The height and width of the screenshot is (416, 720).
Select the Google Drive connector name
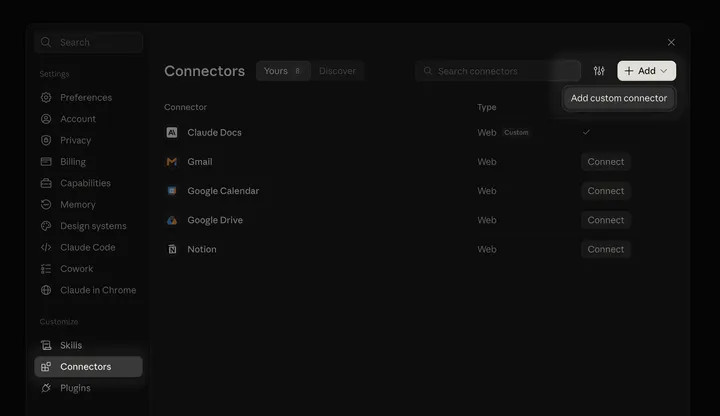pyautogui.click(x=215, y=220)
